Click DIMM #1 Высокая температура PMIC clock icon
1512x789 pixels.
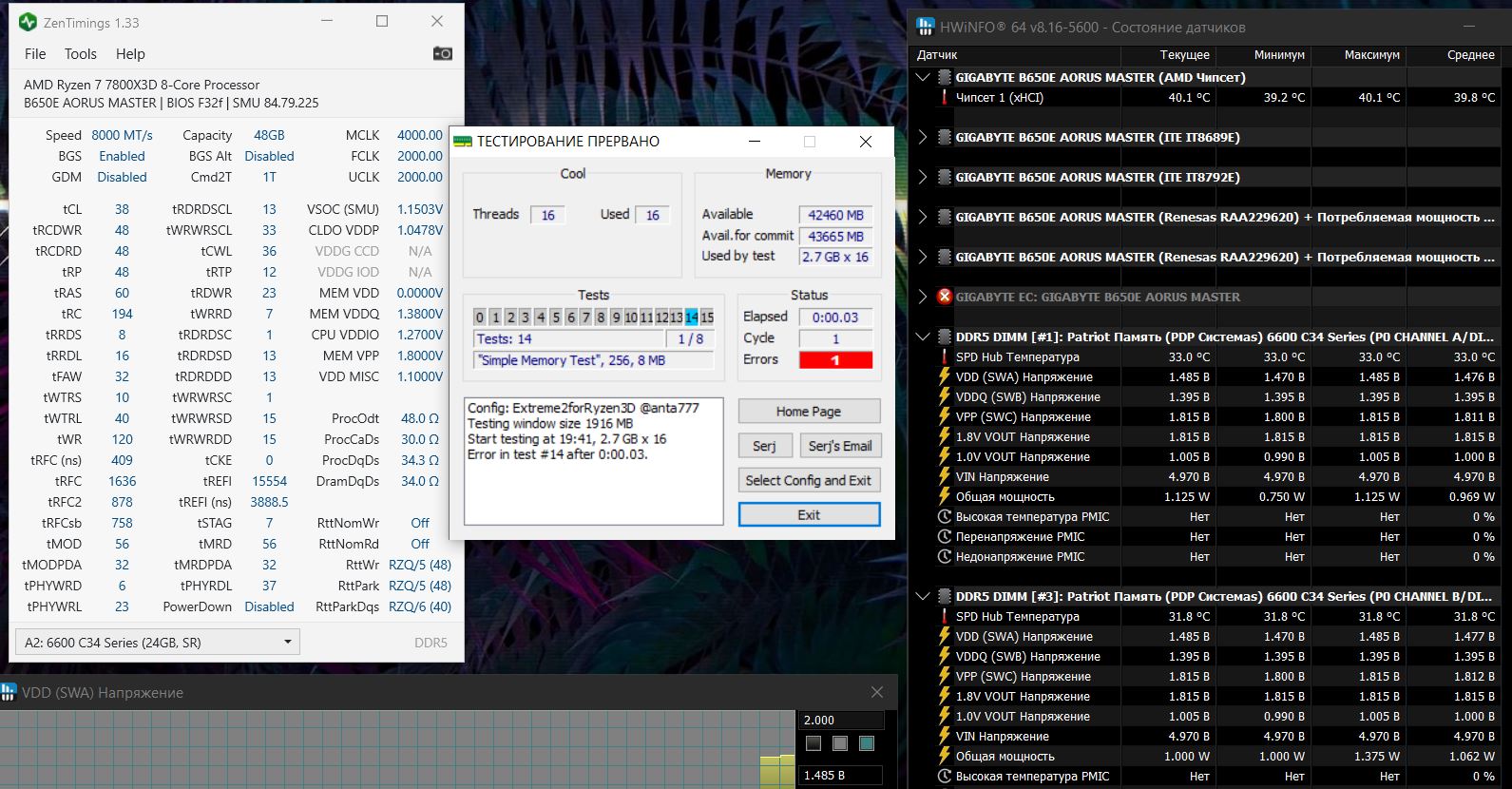pos(944,516)
